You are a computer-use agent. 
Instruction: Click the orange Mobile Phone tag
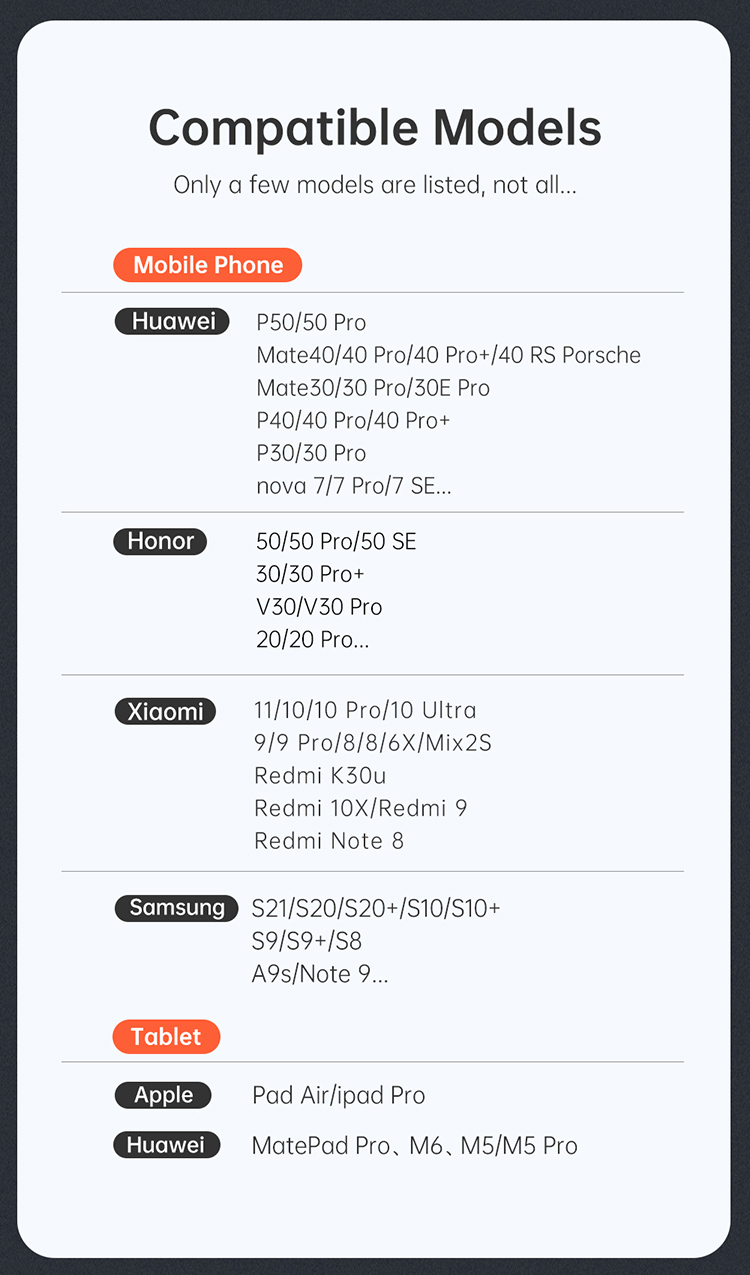click(207, 265)
